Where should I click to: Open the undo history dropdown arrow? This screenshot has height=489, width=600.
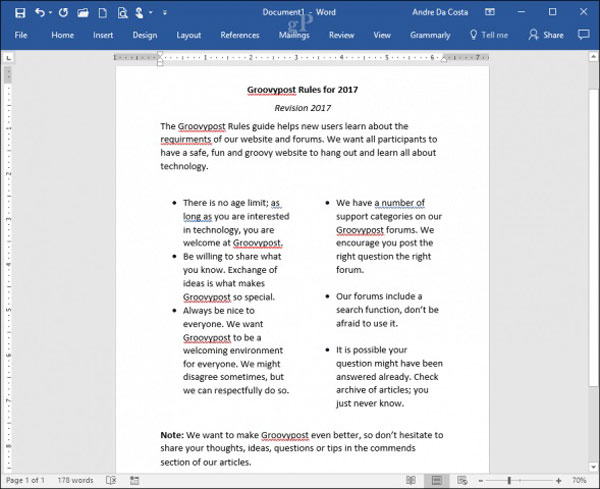tap(51, 13)
